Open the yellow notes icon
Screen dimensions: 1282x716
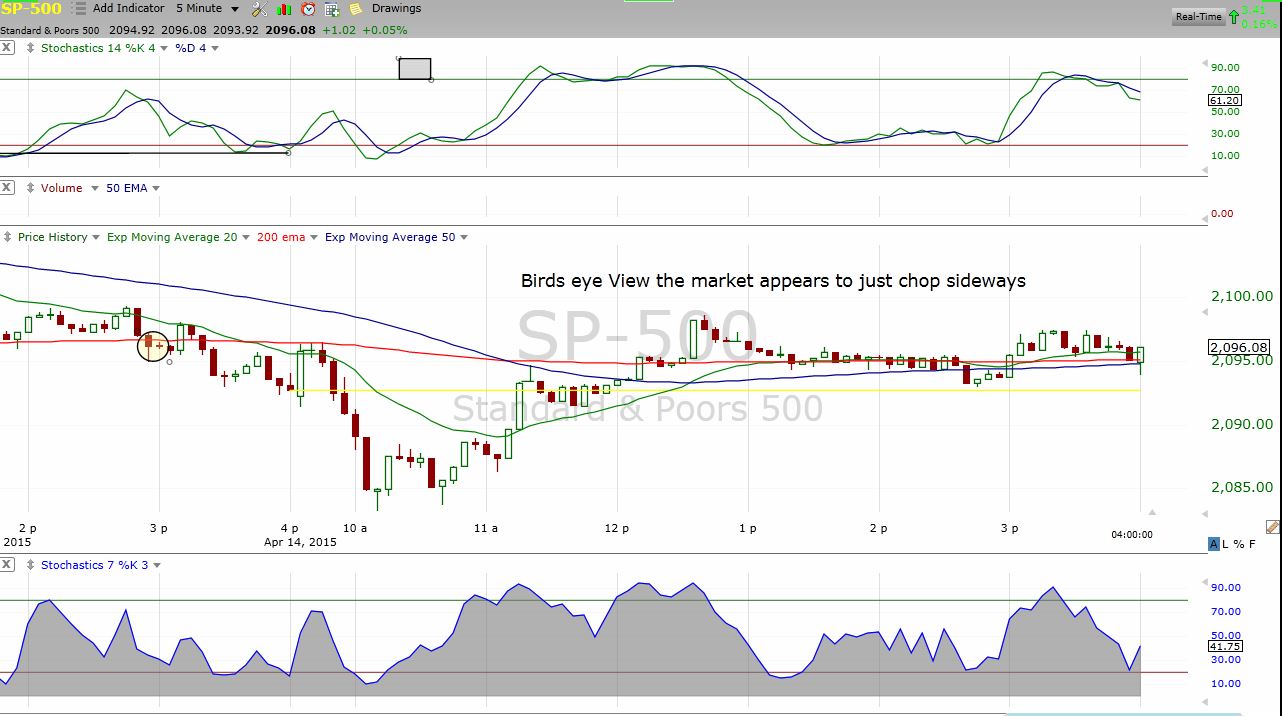click(355, 9)
